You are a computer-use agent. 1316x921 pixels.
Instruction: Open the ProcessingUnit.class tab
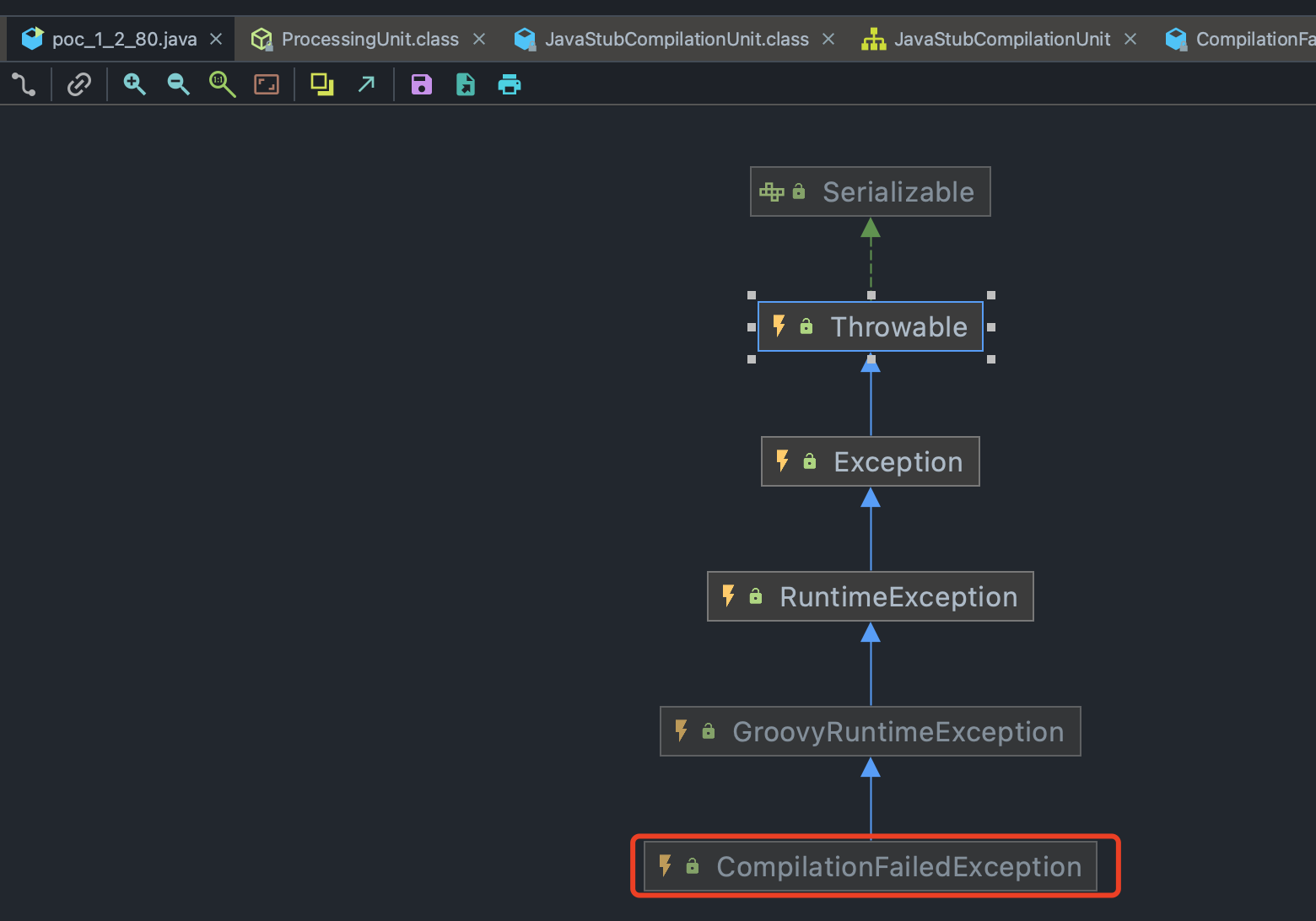(x=369, y=39)
